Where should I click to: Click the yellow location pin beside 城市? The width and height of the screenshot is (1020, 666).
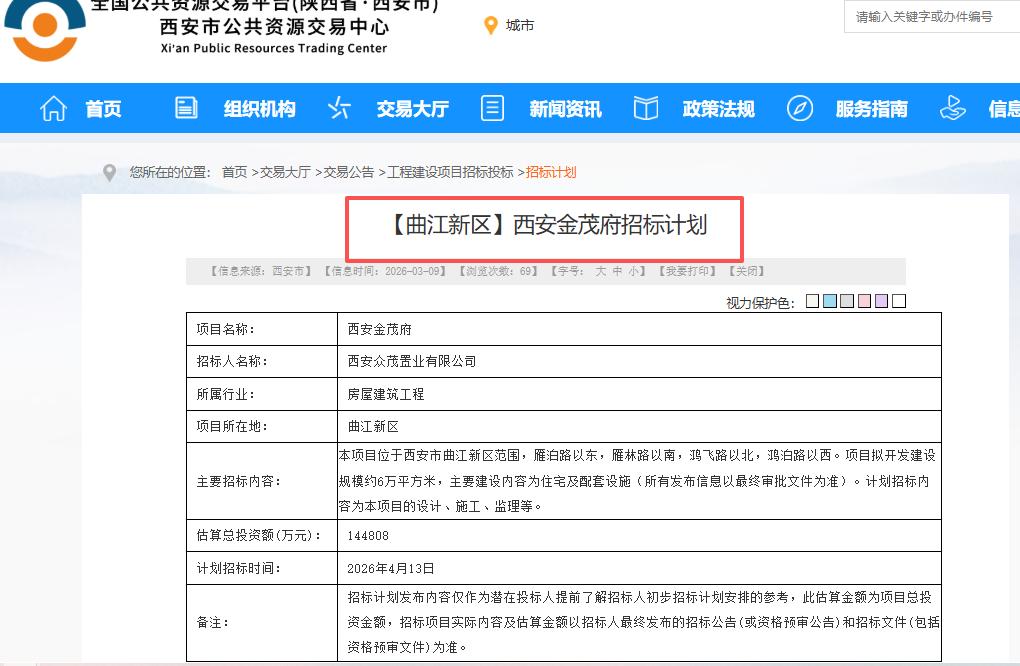pos(488,26)
